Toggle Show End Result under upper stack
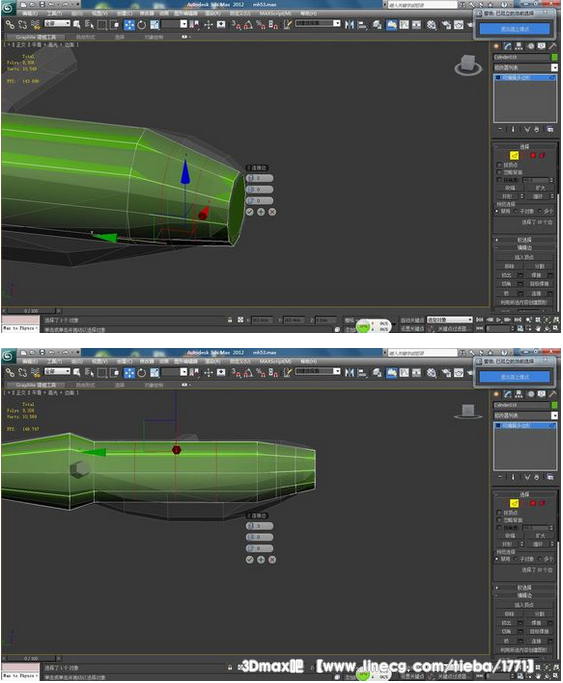563x683 pixels. point(513,129)
